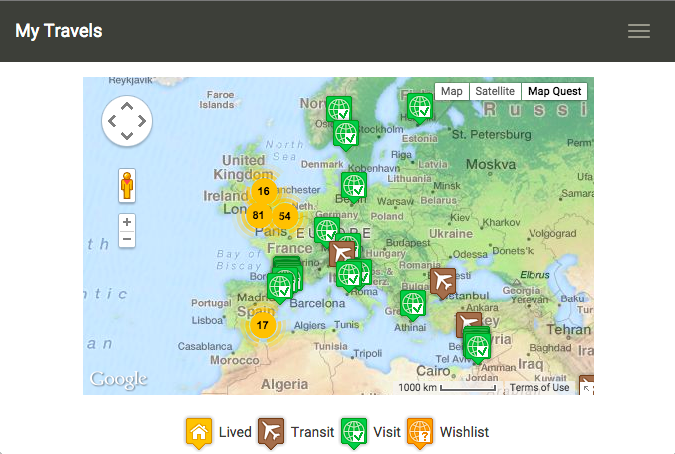Screen dimensions: 675x454
Task: Click the Transit legend label
Action: (x=313, y=432)
